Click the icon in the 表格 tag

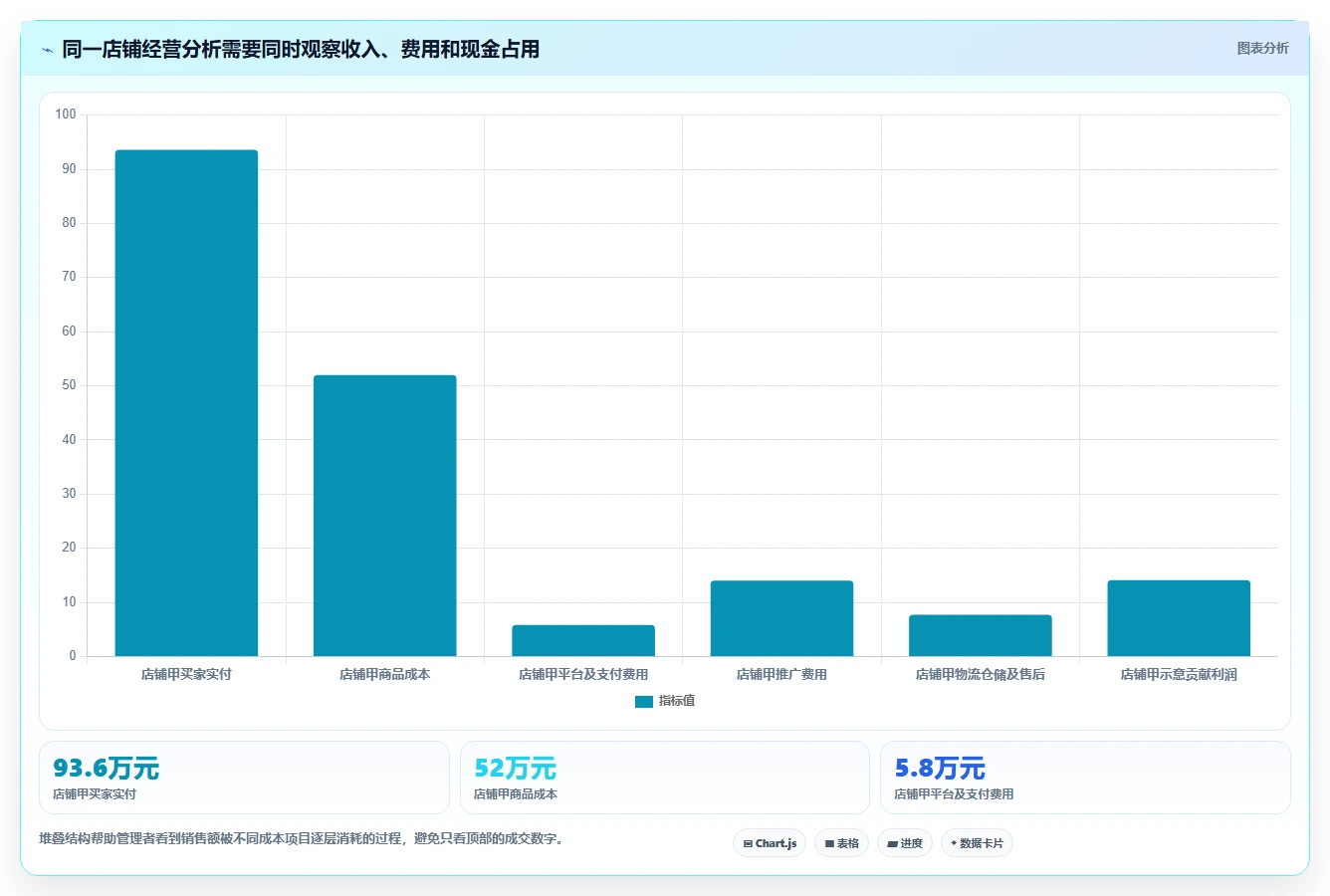[x=829, y=843]
